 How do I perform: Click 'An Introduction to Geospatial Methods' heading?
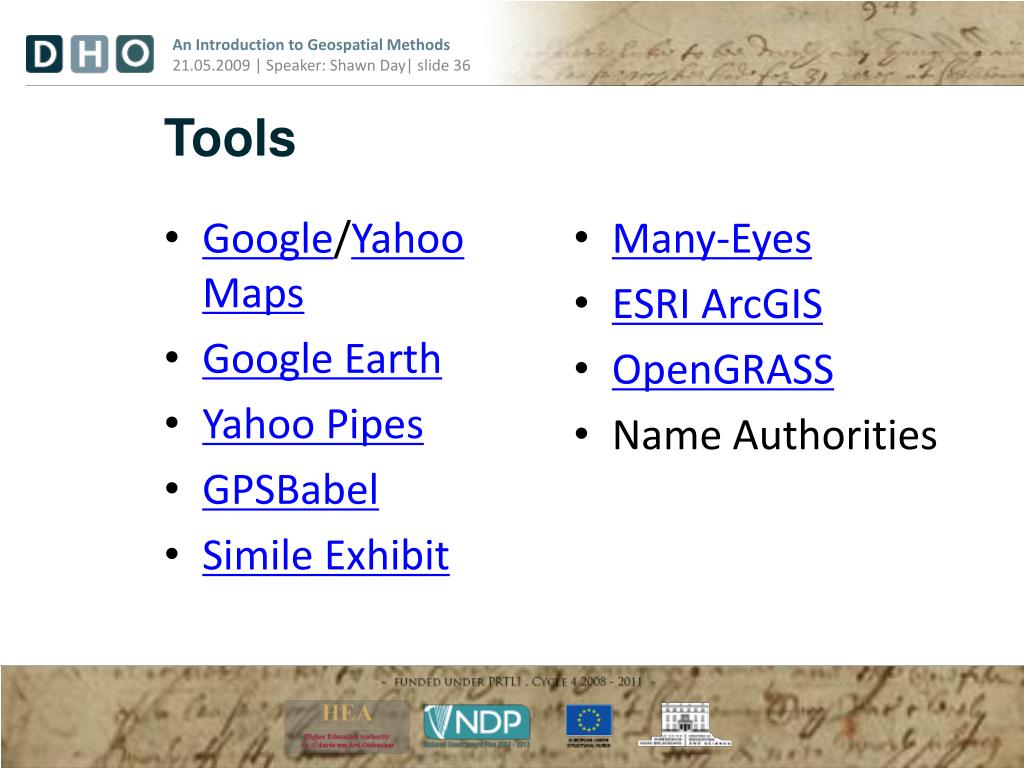click(311, 44)
